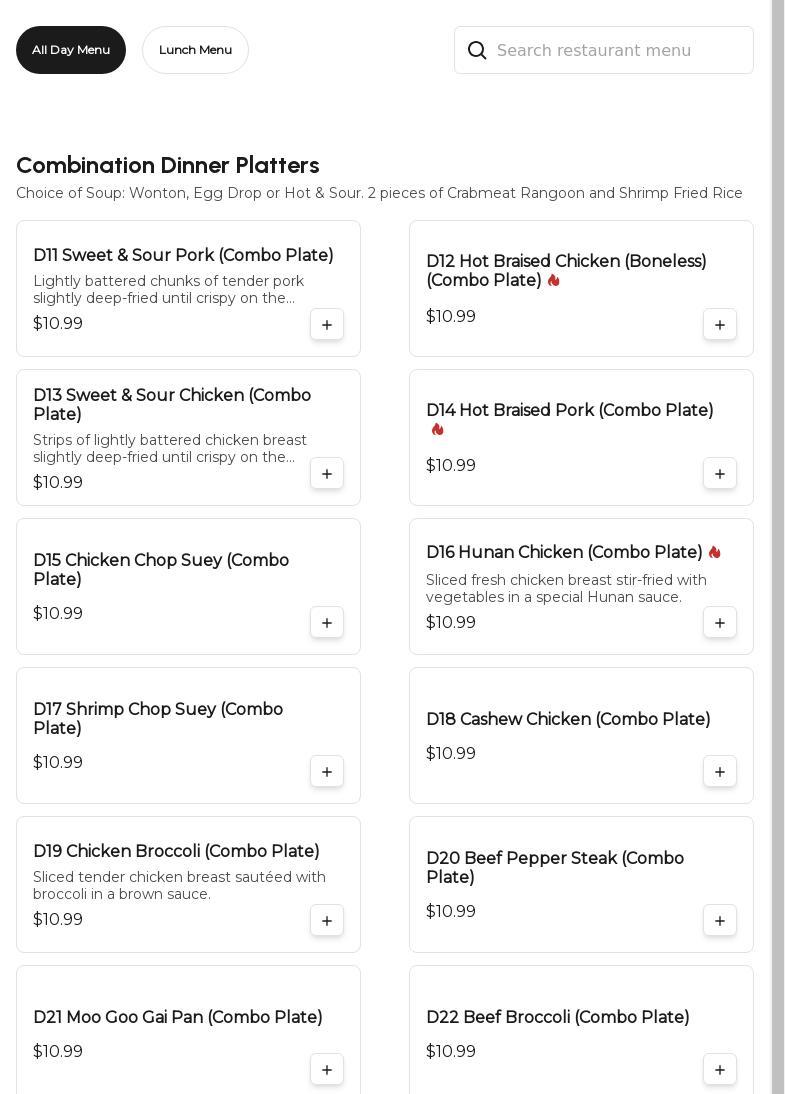This screenshot has width=785, height=1094.
Task: Open D16 Hunan Chicken item title
Action: tap(564, 553)
